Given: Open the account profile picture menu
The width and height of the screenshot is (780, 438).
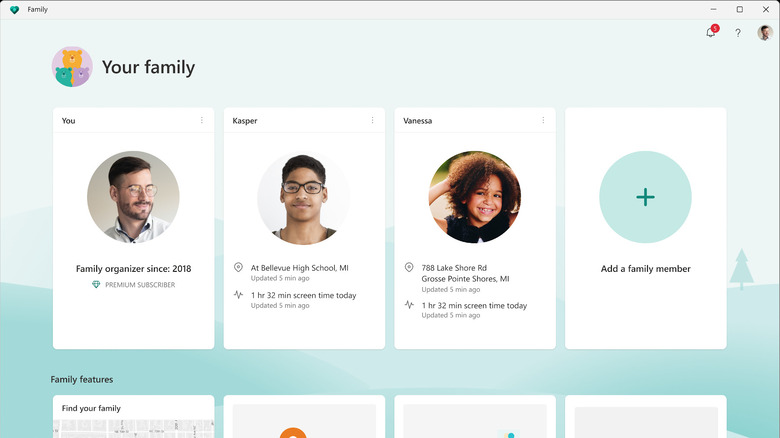Looking at the screenshot, I should pyautogui.click(x=765, y=33).
